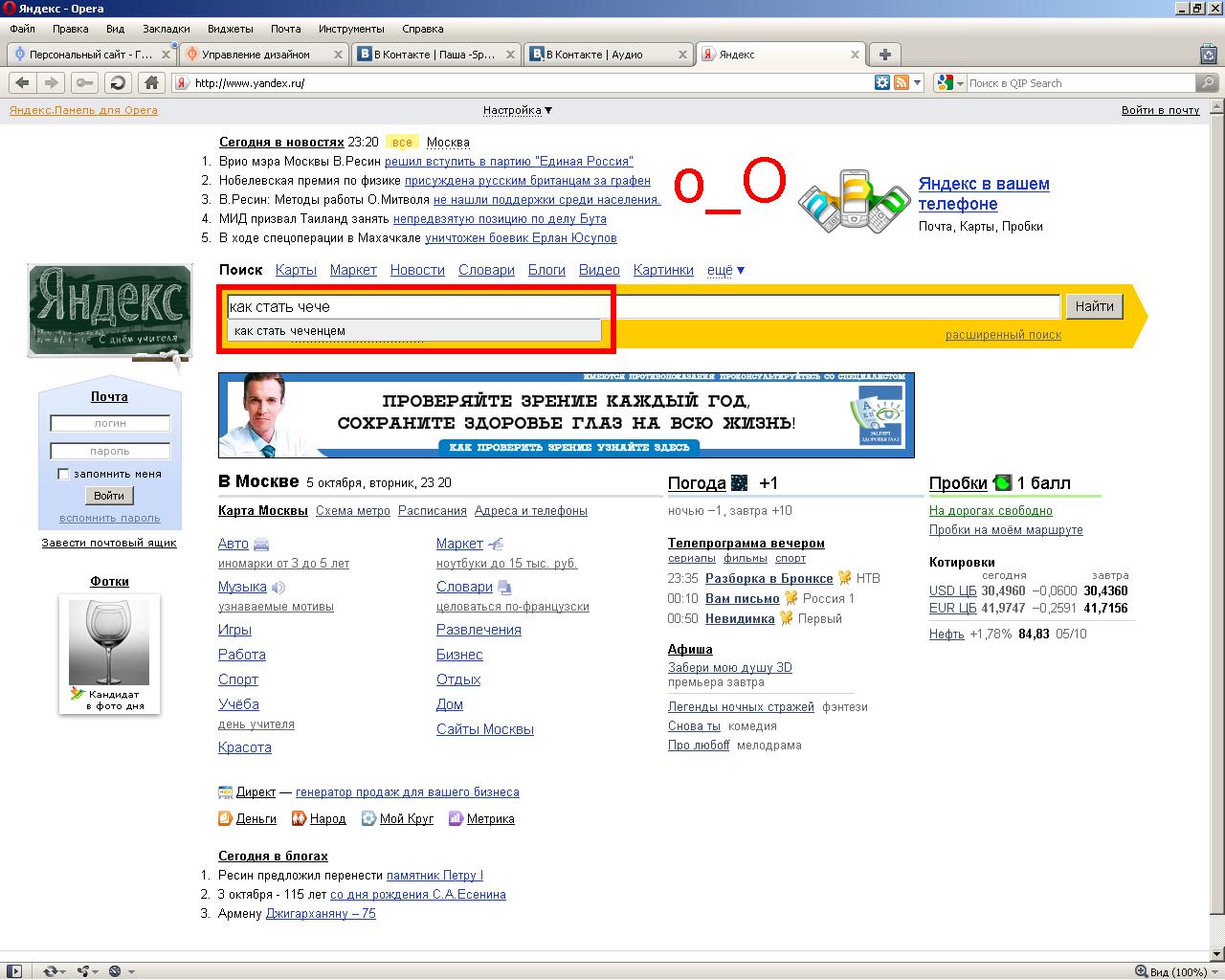Click the Мой Круг service icon
Viewport: 1225px width, 980px height.
coord(368,818)
